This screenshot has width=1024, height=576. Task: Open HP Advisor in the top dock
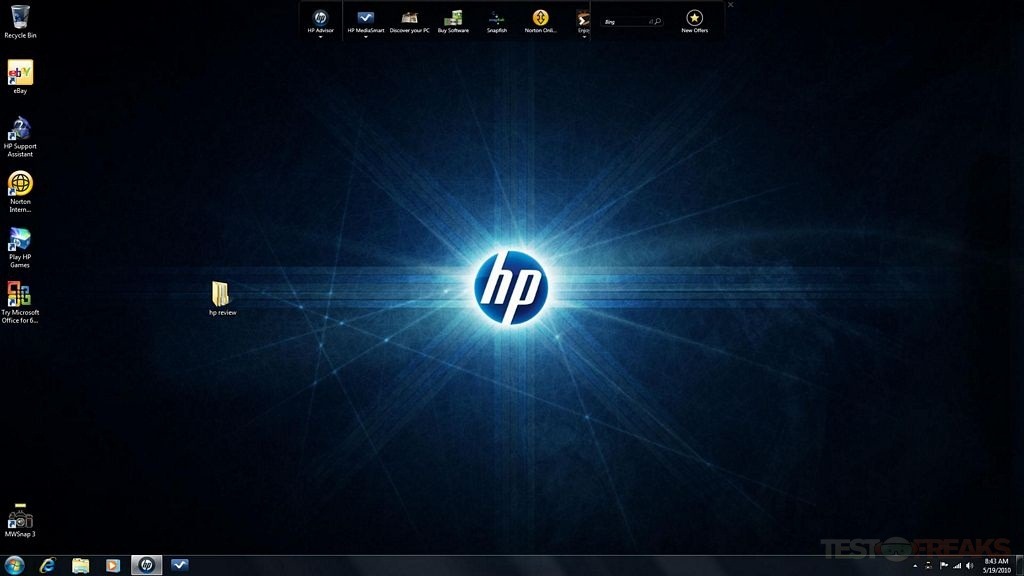pos(320,18)
